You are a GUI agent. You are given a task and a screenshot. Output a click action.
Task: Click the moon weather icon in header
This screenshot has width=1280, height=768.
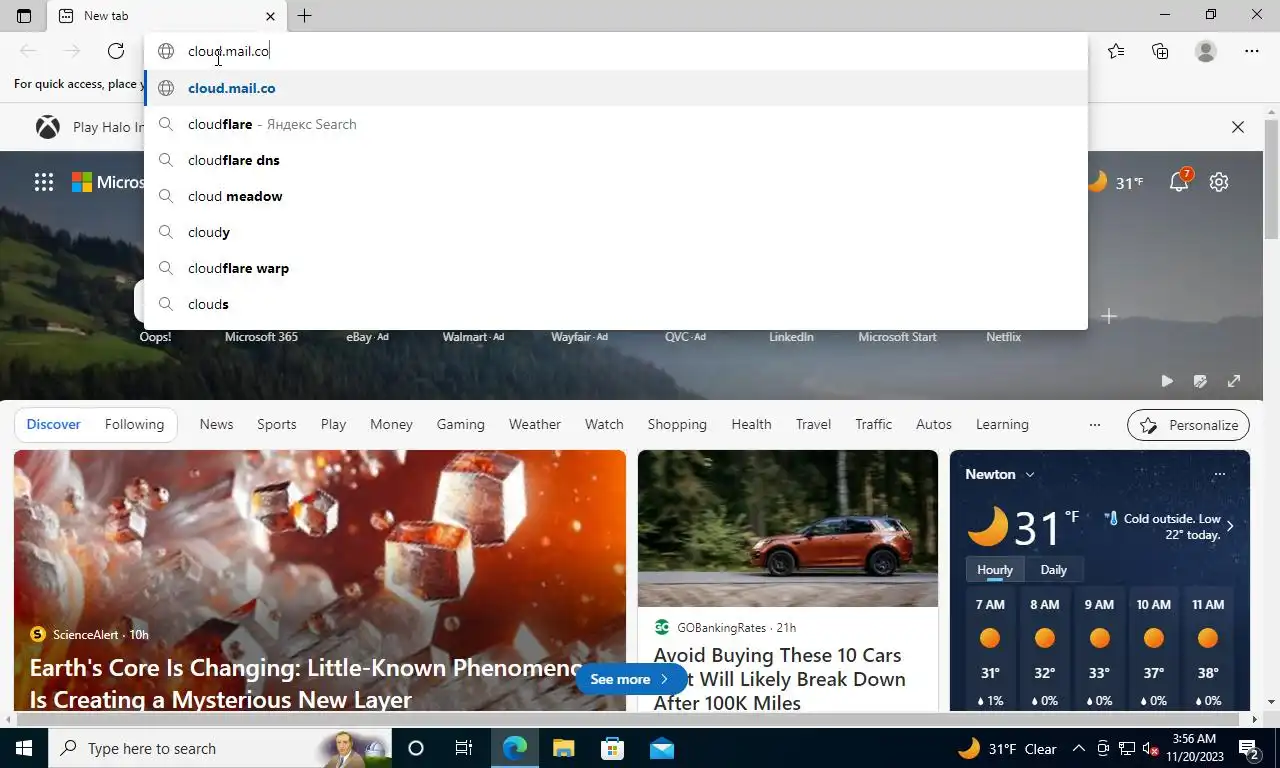point(1098,181)
